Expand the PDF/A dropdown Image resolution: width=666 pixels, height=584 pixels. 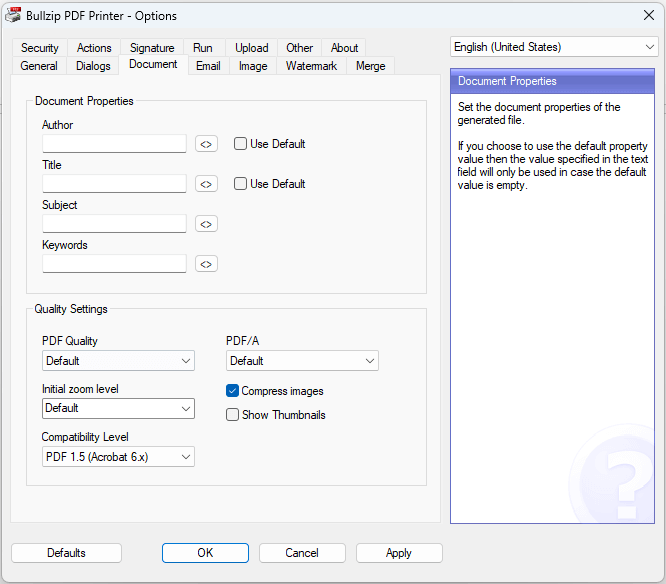pyautogui.click(x=302, y=361)
